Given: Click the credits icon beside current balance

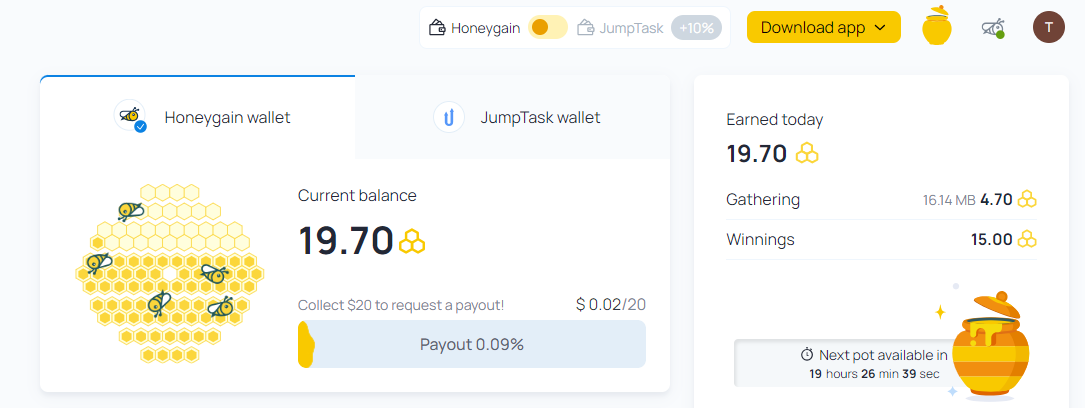Looking at the screenshot, I should pos(412,241).
